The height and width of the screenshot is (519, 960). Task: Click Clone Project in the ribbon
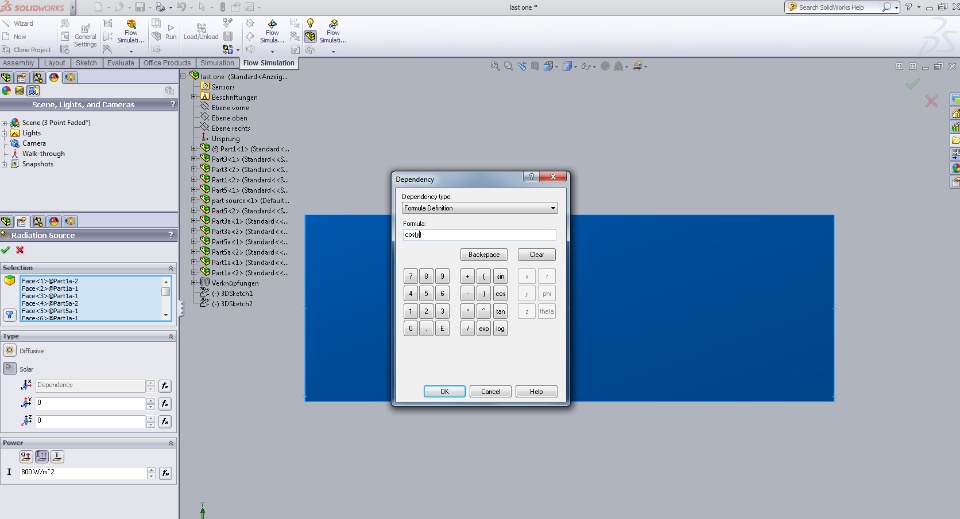point(26,50)
